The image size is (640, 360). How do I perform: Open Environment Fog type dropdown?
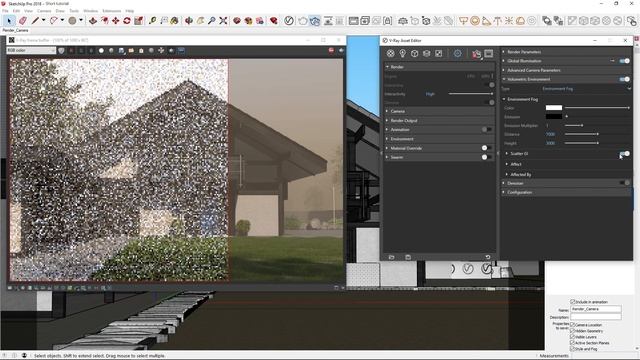click(x=586, y=89)
